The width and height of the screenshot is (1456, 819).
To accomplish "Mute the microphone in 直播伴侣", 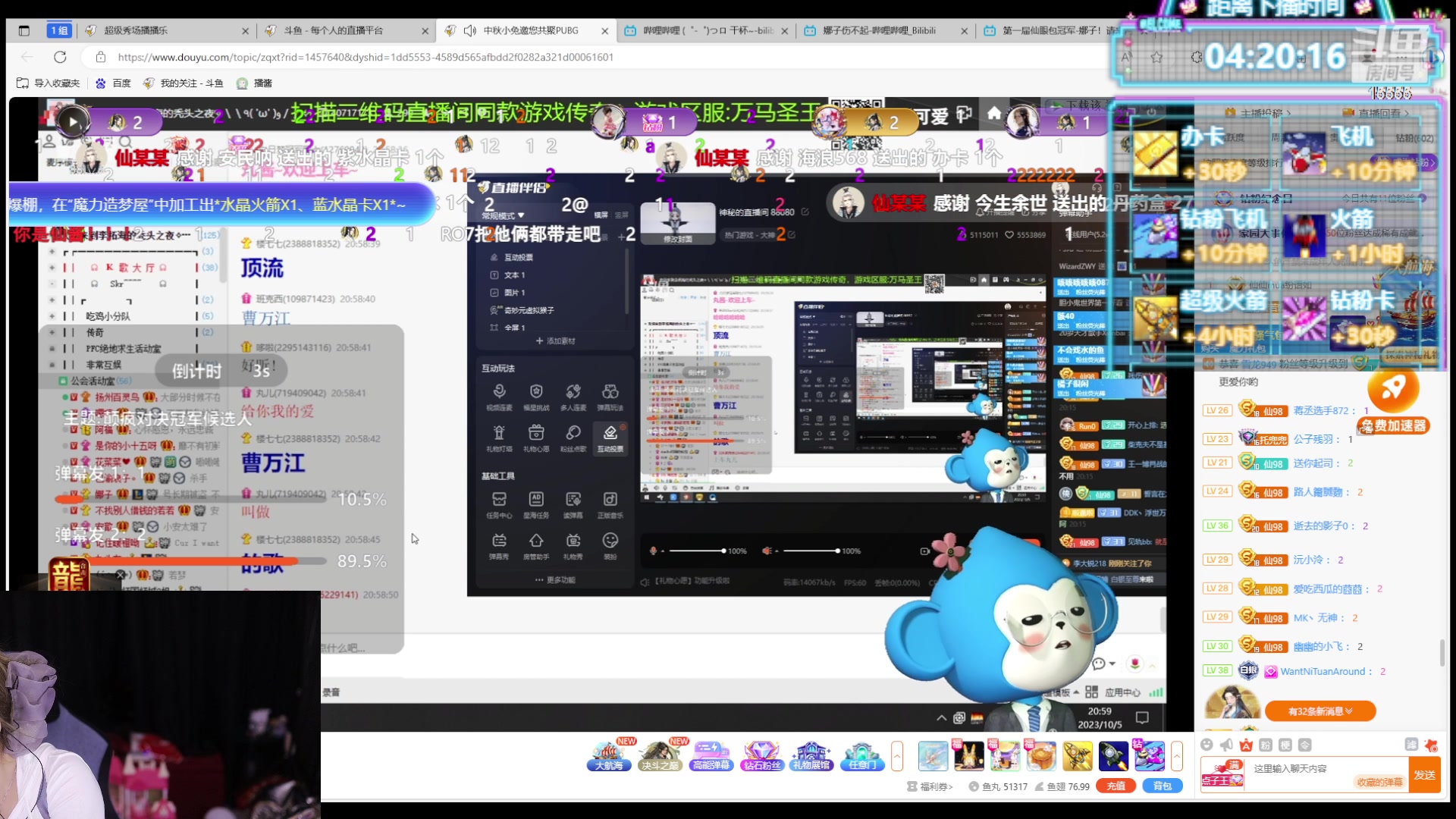I will pyautogui.click(x=654, y=551).
